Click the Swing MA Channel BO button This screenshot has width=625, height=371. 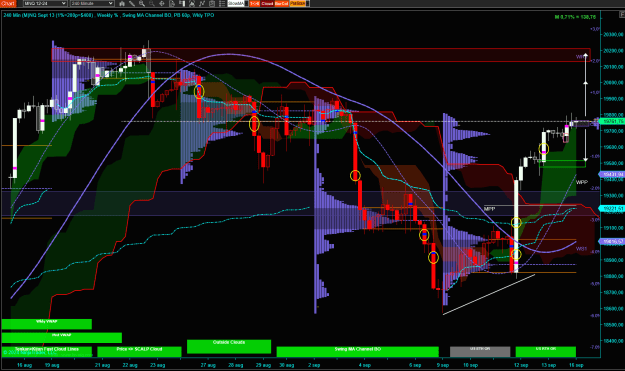(x=358, y=351)
